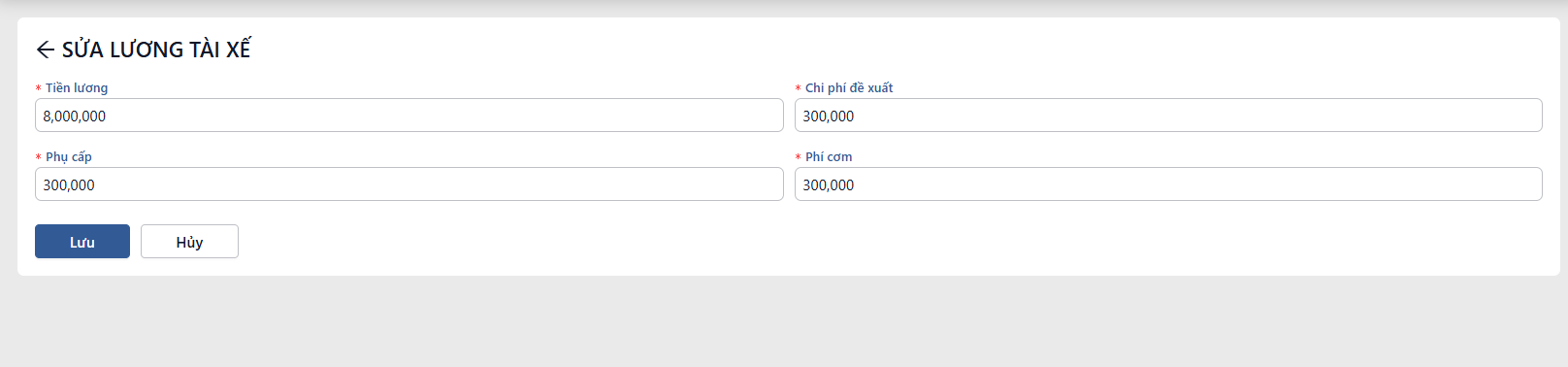The height and width of the screenshot is (367, 1568).
Task: Focus the Chi phí đề xuất input field
Action: pos(1168,116)
